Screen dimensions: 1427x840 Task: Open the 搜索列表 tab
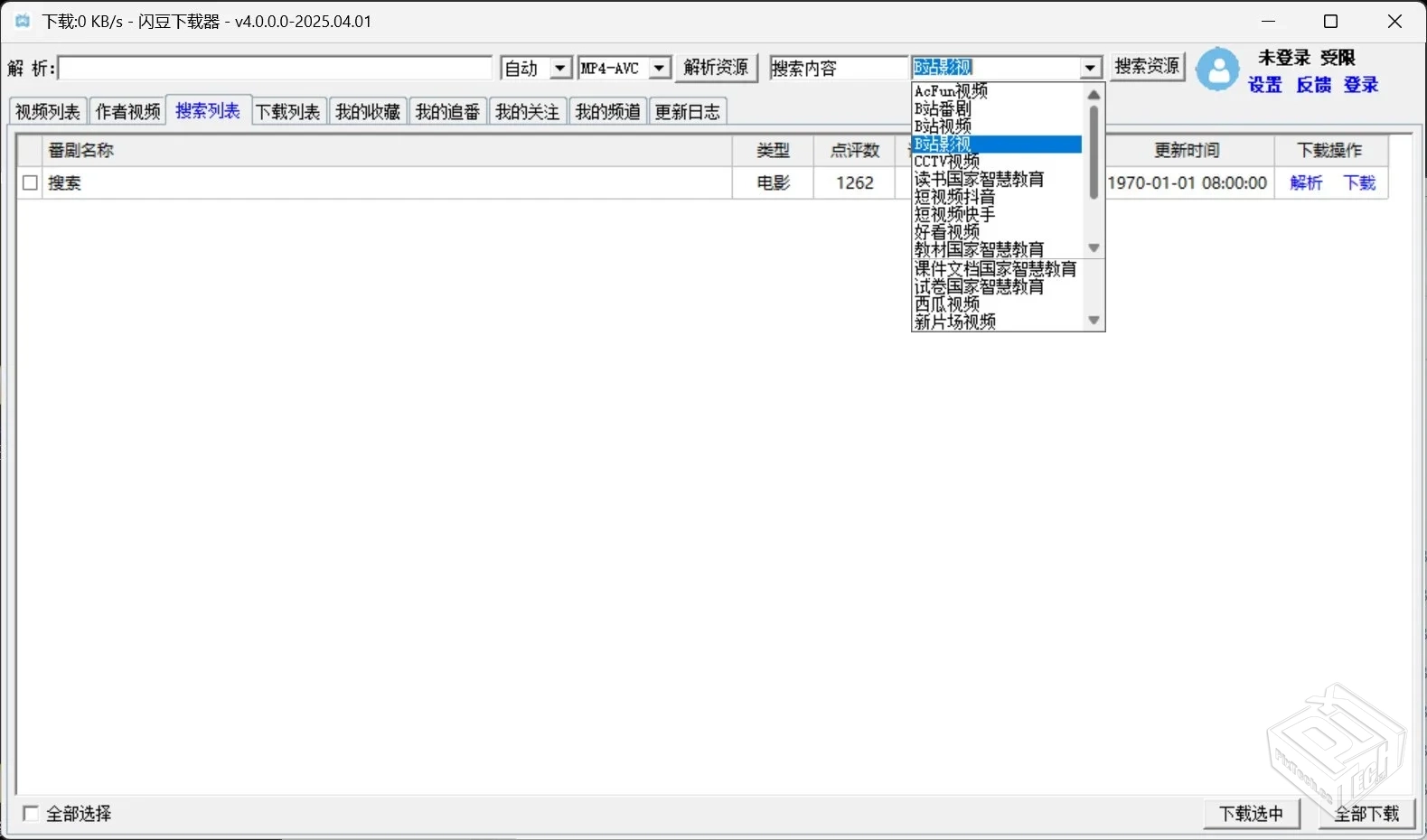coord(208,110)
